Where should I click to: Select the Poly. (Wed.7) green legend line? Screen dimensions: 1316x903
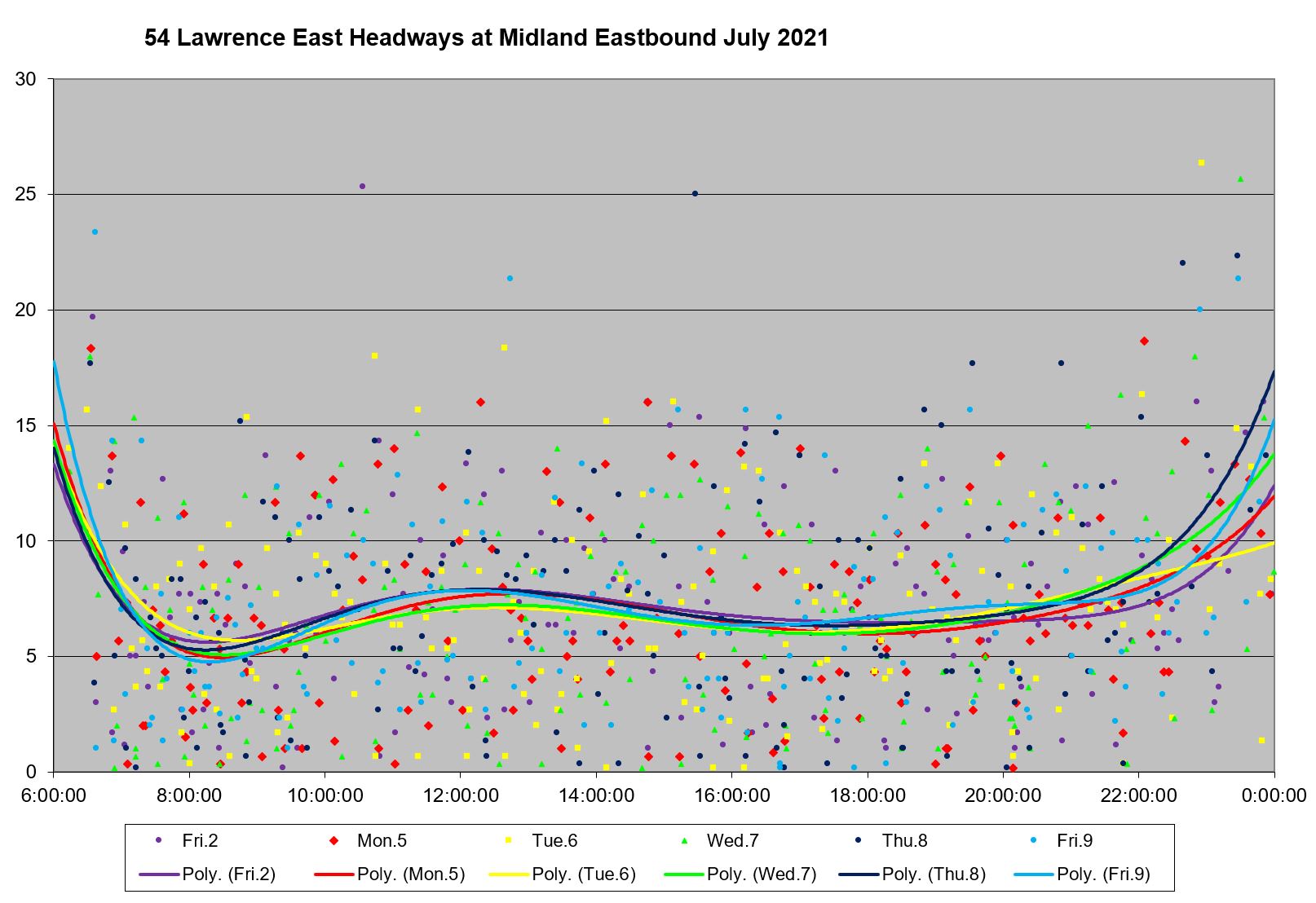(x=683, y=874)
